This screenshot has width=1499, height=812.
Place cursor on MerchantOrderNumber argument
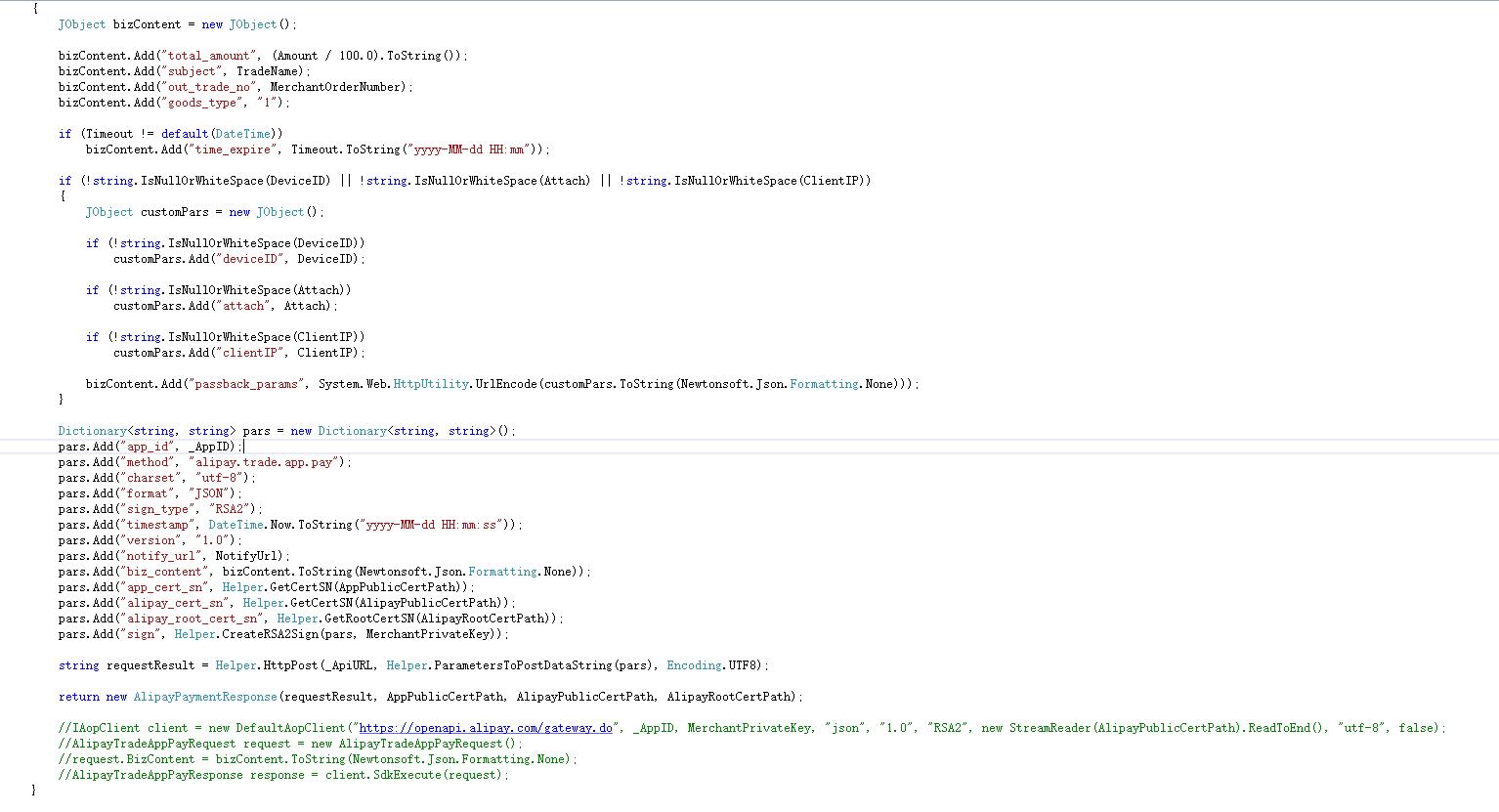337,87
